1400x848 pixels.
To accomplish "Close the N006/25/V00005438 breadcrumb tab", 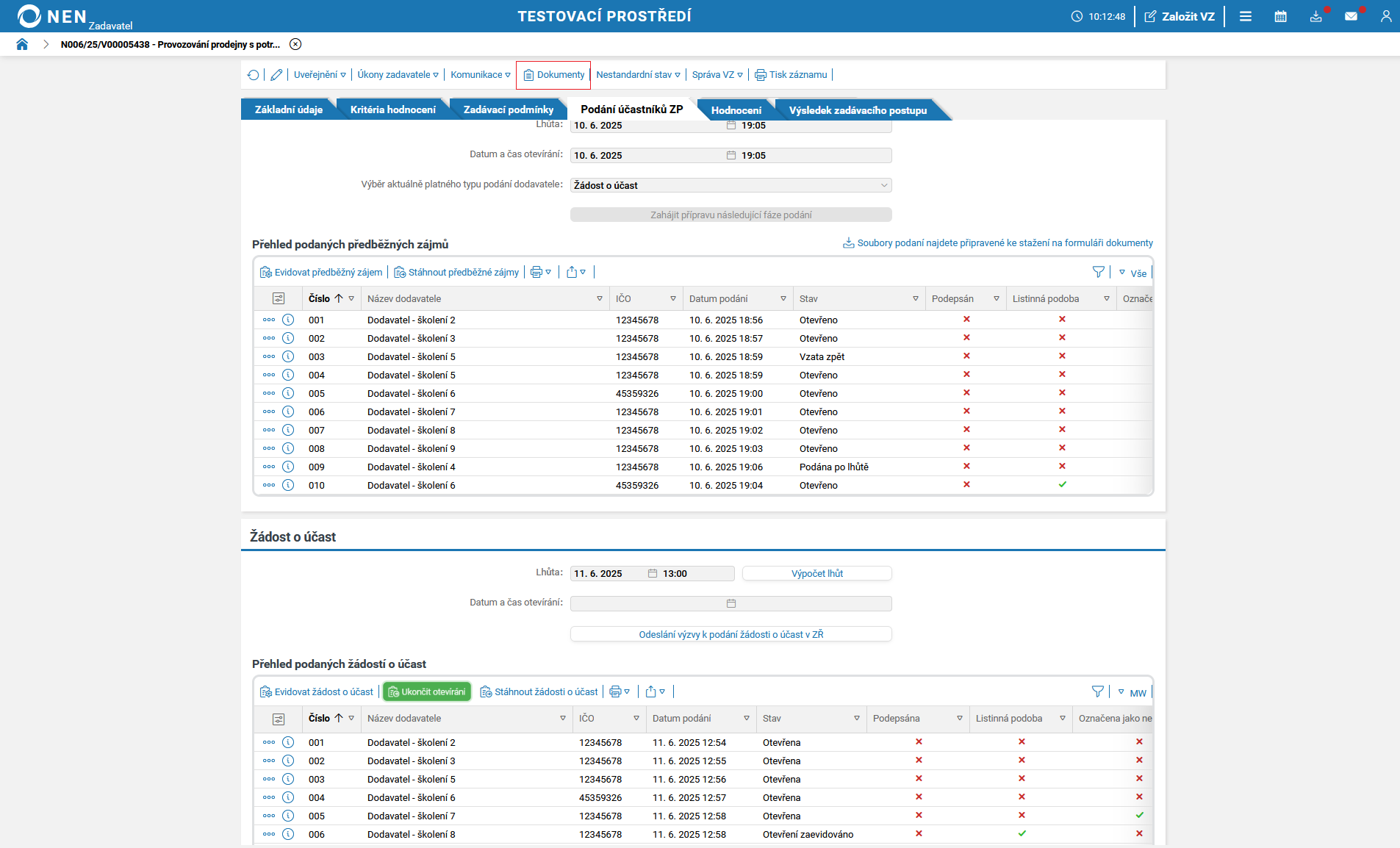I will click(295, 44).
